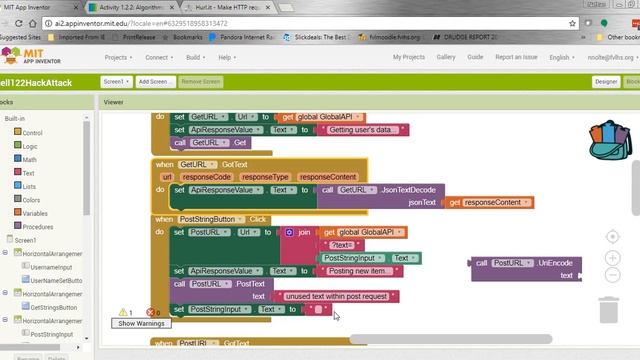
Task: Open the PostStringButton component dropdown
Action: [240, 220]
